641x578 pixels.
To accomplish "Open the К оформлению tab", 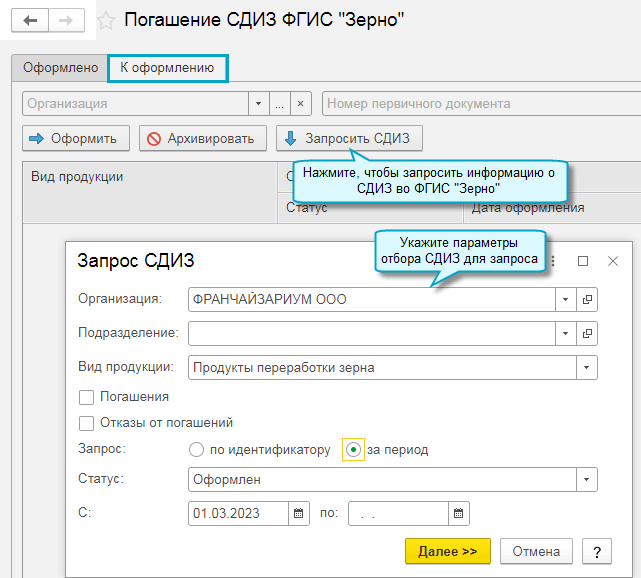I will (x=168, y=68).
